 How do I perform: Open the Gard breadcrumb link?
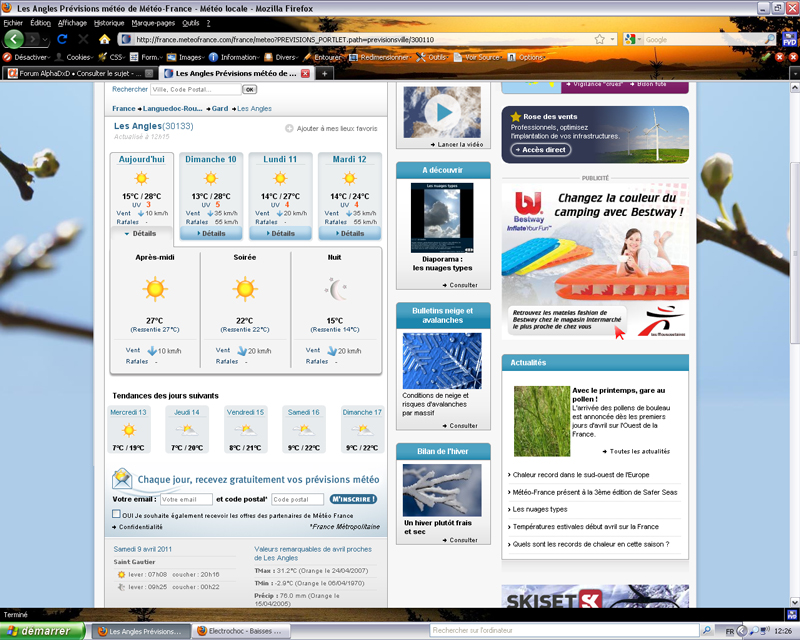(220, 109)
